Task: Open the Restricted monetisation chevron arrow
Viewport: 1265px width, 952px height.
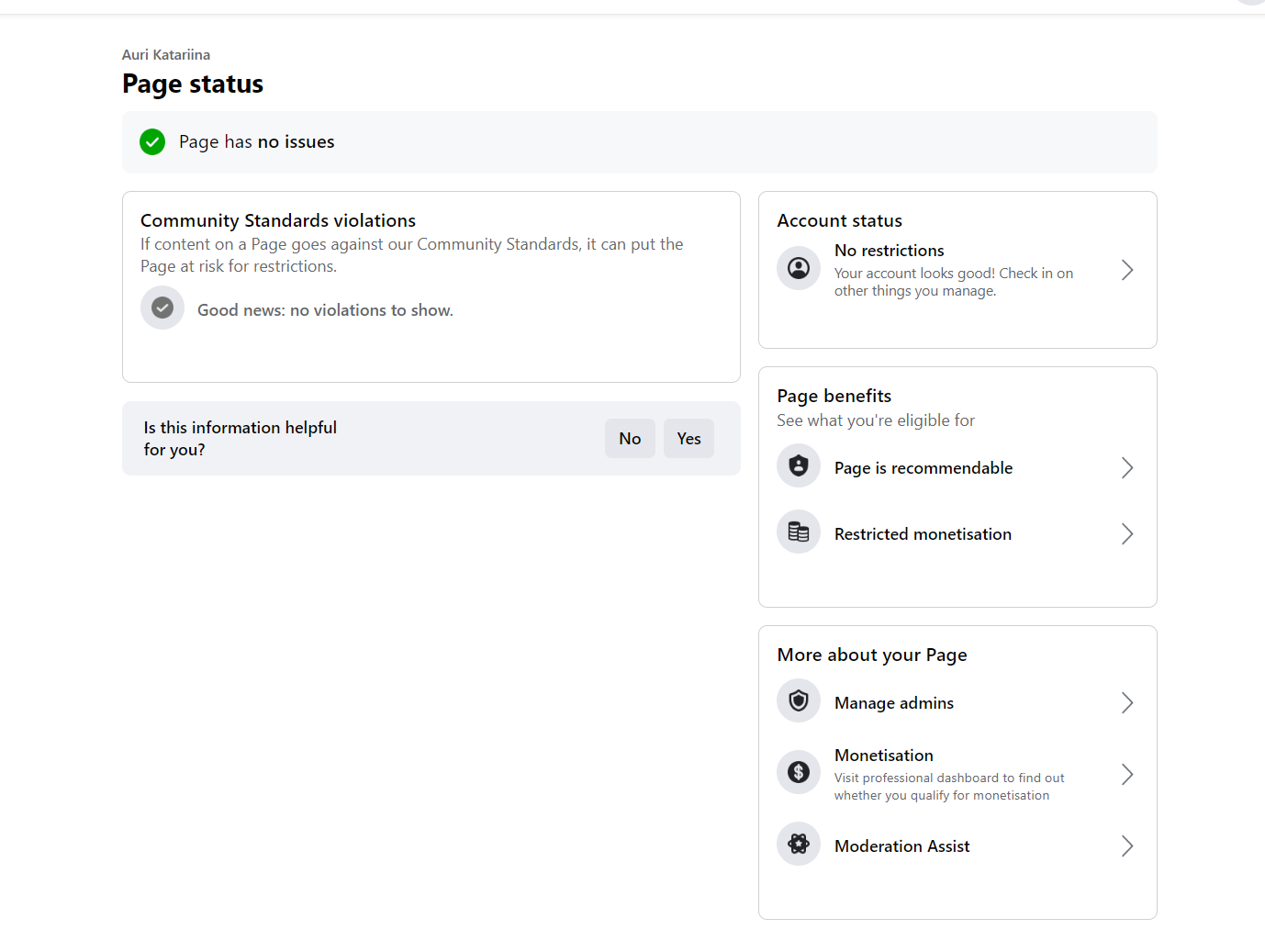Action: (1127, 534)
